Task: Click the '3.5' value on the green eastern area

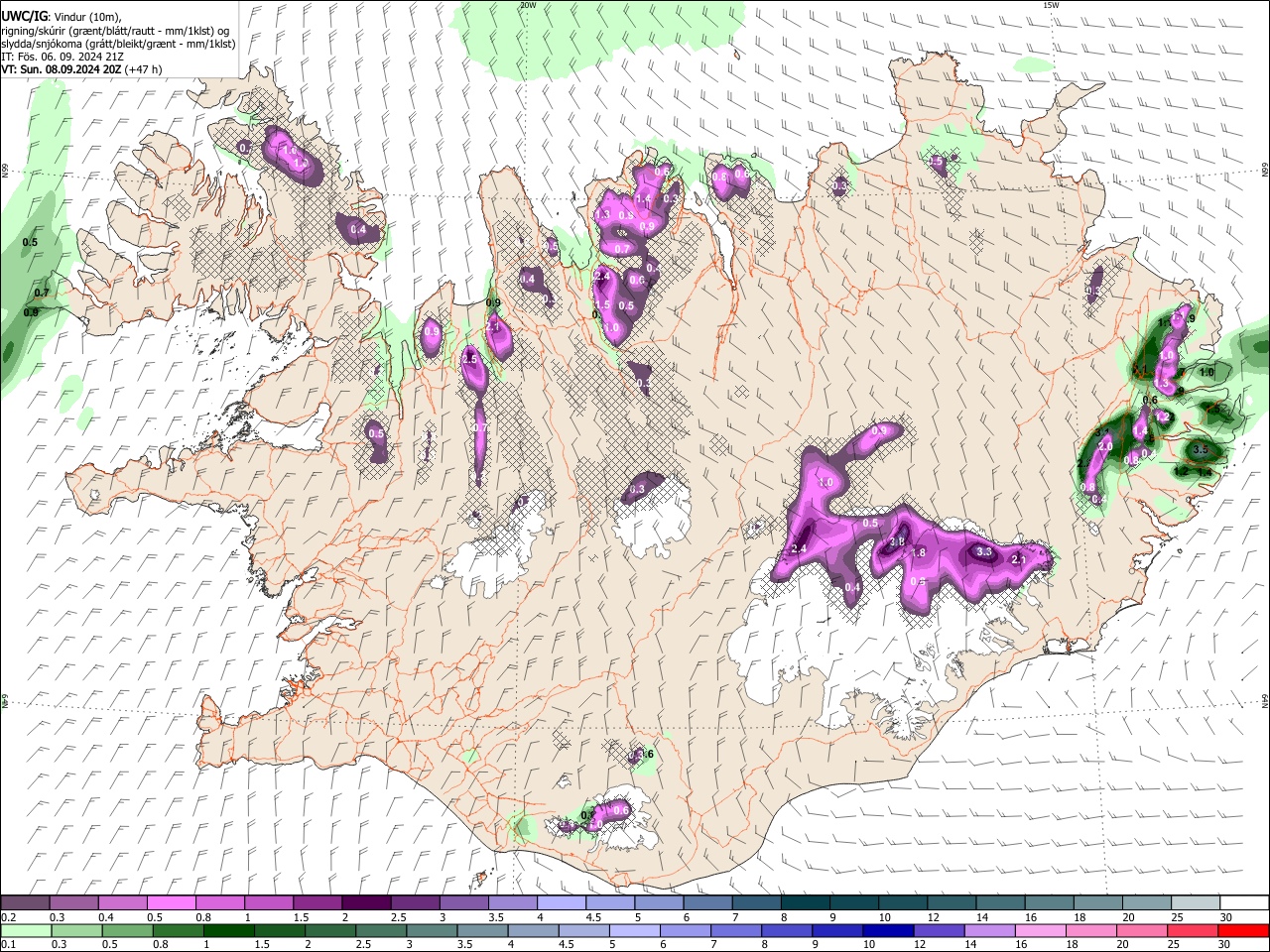Action: click(1201, 449)
